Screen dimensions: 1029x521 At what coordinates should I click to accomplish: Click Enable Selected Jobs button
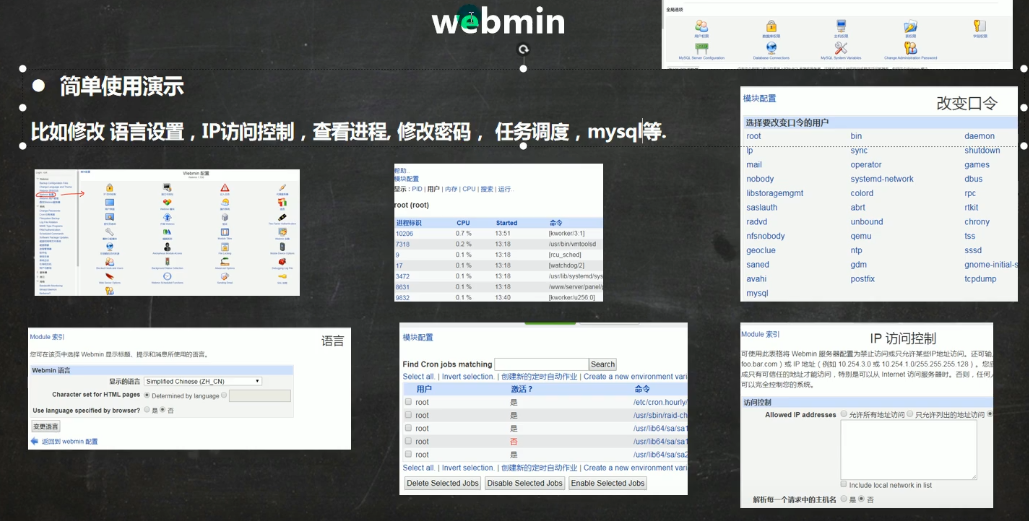(608, 483)
